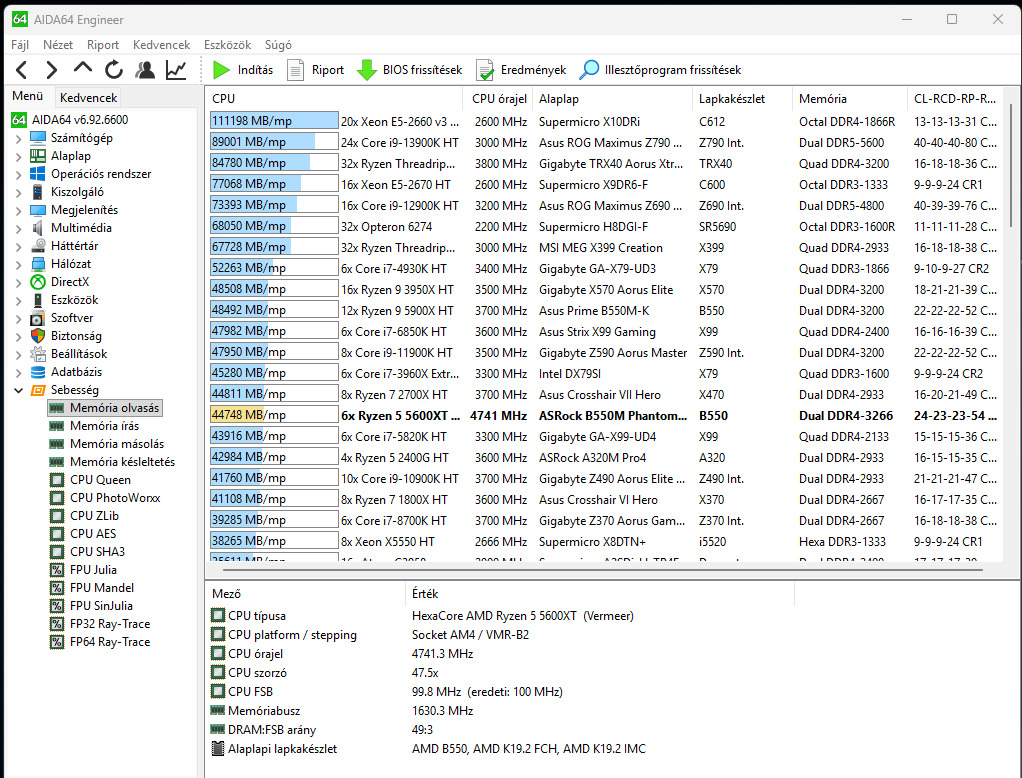
Task: Open the Eszközök menu
Action: click(x=227, y=45)
